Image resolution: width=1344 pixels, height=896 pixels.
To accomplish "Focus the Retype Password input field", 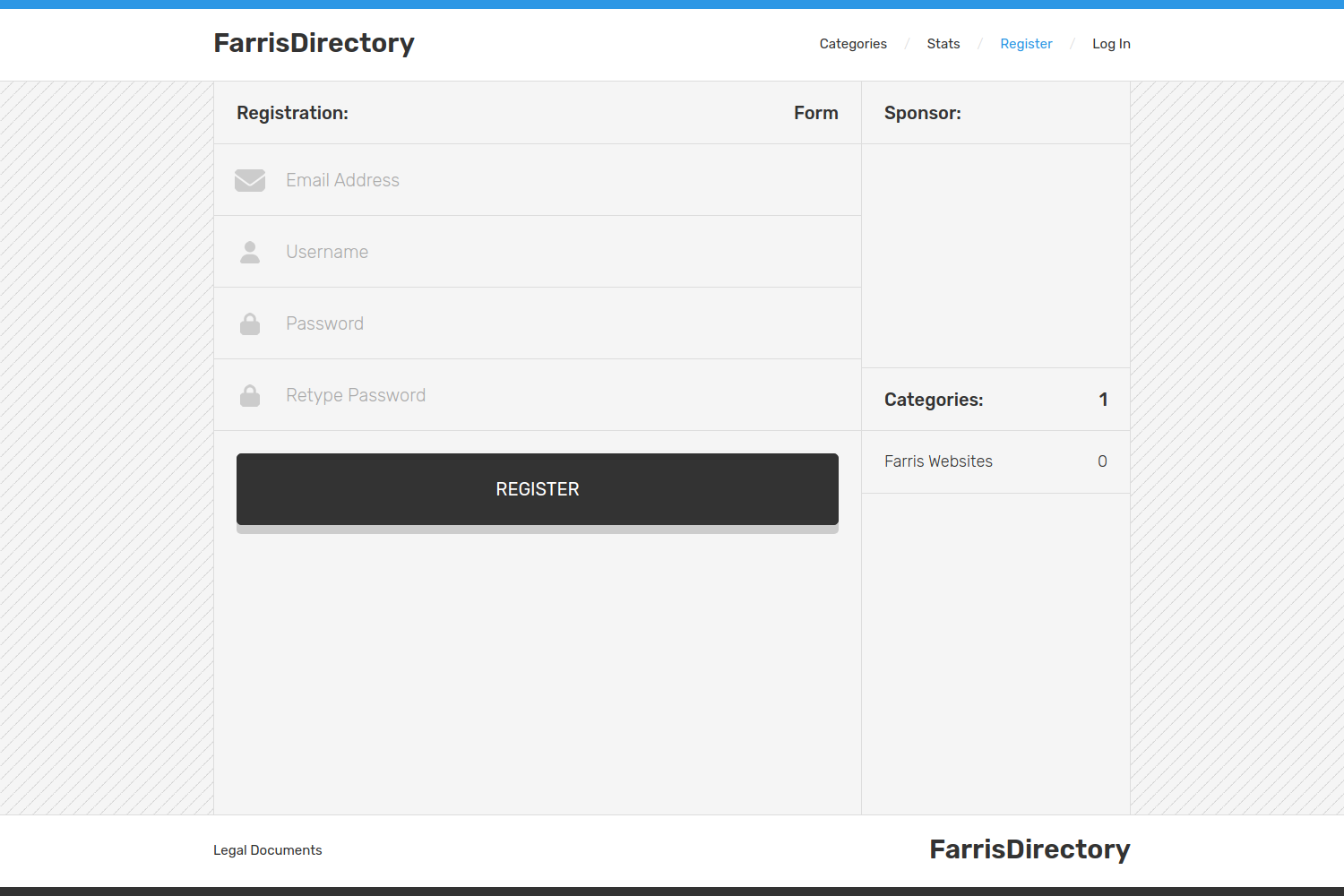I will [538, 395].
